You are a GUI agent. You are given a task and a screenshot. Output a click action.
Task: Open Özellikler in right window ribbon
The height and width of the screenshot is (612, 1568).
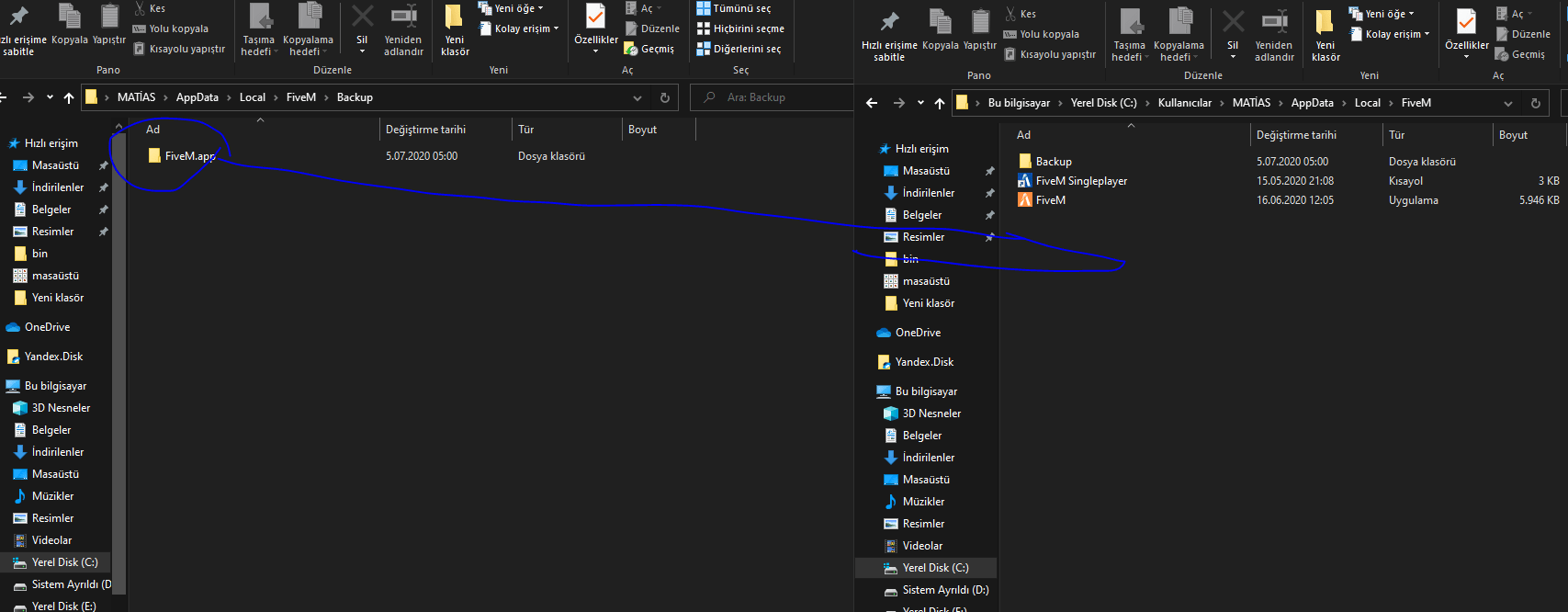tap(1467, 33)
